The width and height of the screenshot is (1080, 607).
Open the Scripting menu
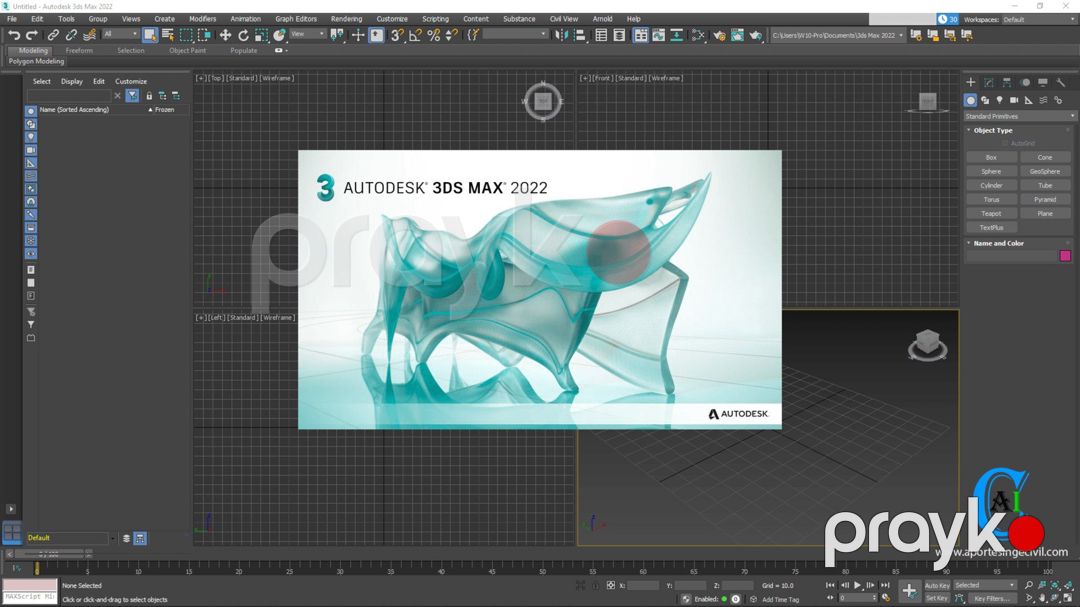435,19
